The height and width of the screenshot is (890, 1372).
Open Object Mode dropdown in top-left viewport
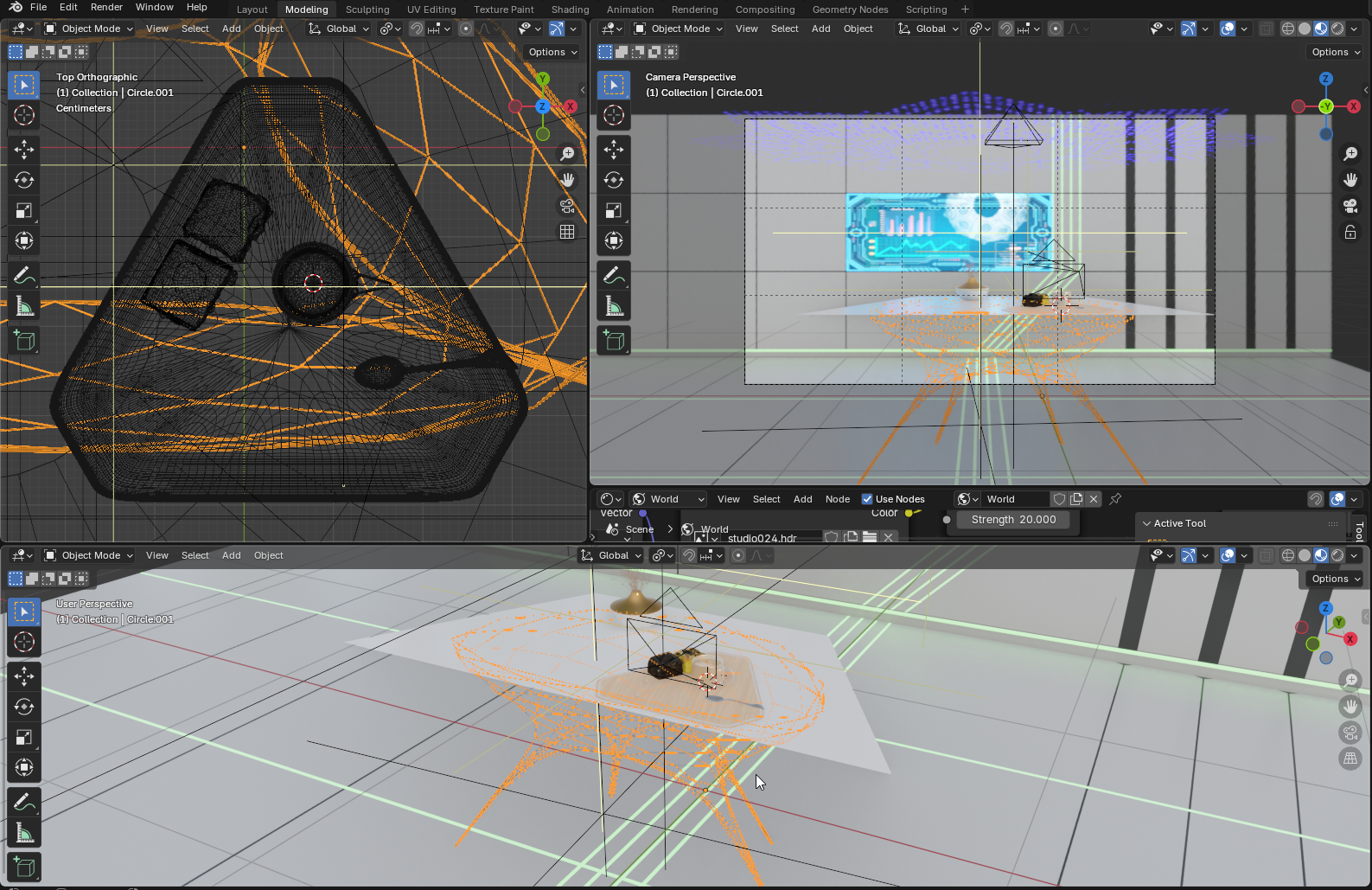pos(88,29)
